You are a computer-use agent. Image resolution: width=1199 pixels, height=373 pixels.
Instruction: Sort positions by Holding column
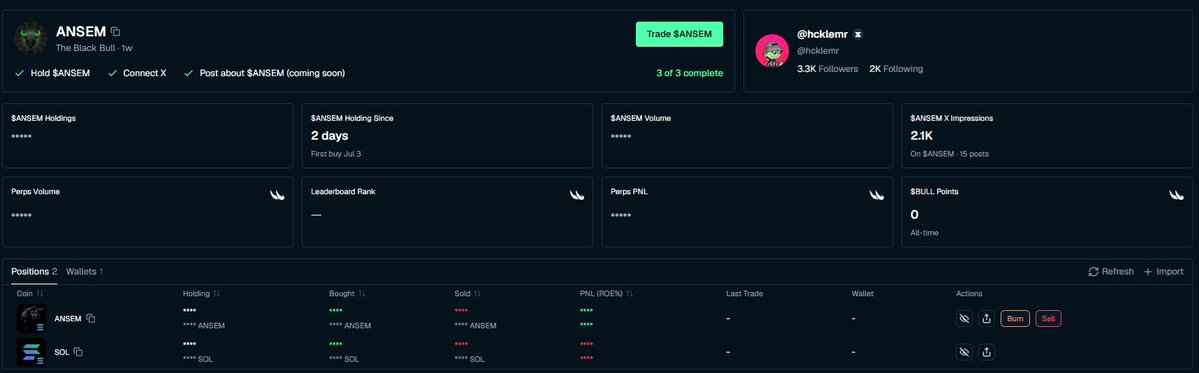(201, 294)
